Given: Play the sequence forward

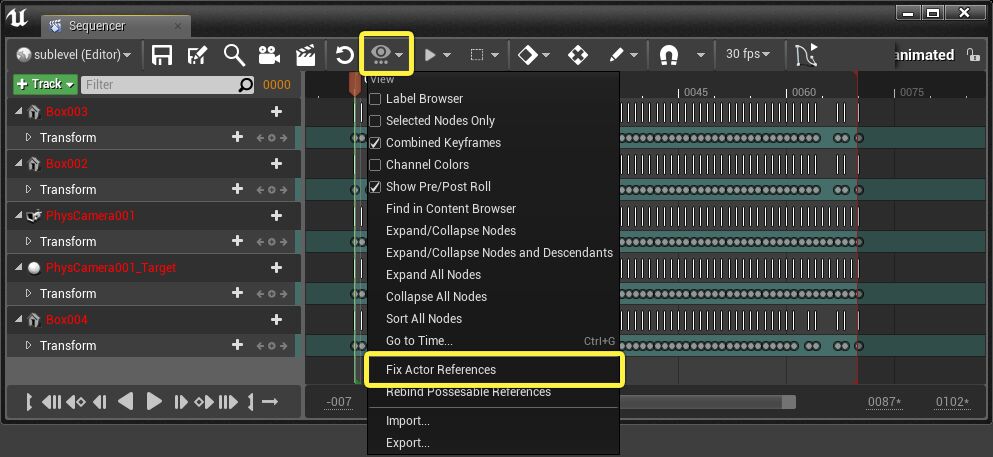Looking at the screenshot, I should (153, 401).
